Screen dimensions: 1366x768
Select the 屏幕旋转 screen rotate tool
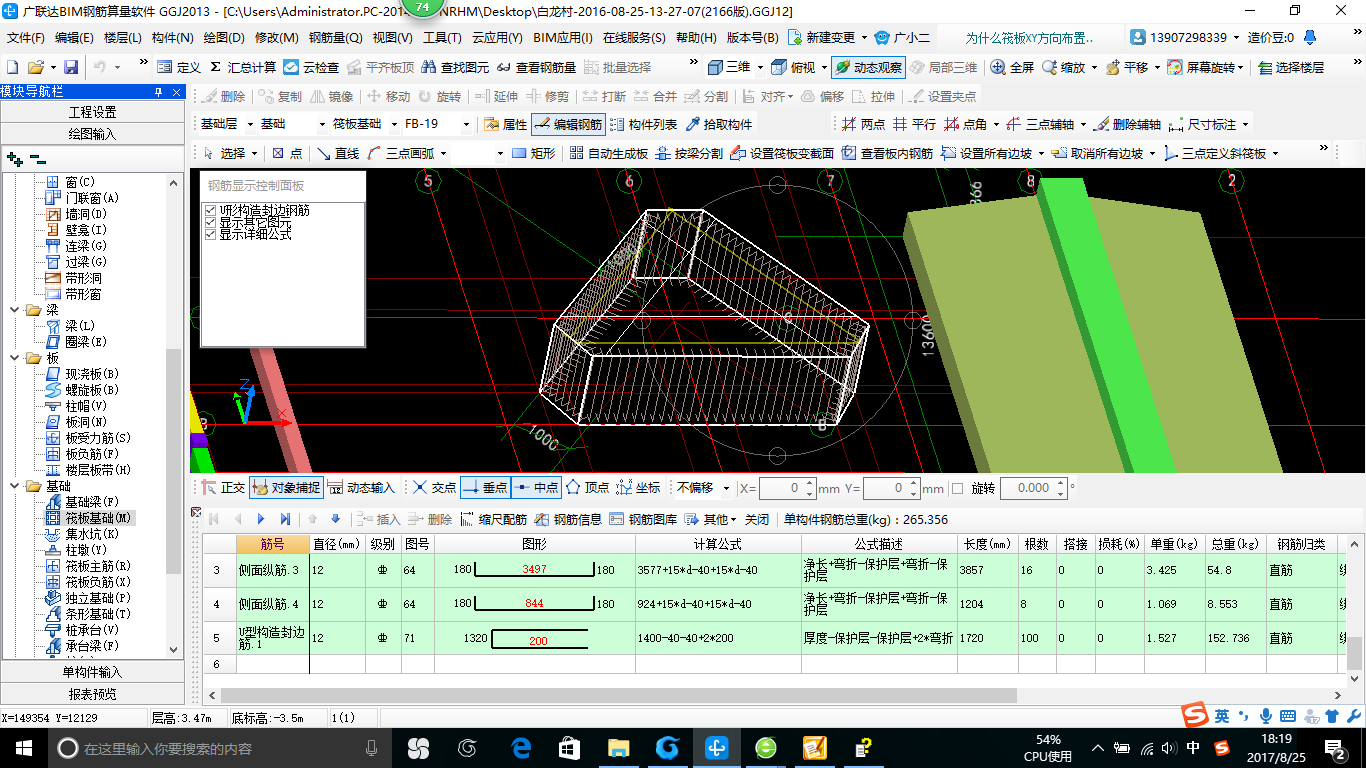(x=1204, y=67)
